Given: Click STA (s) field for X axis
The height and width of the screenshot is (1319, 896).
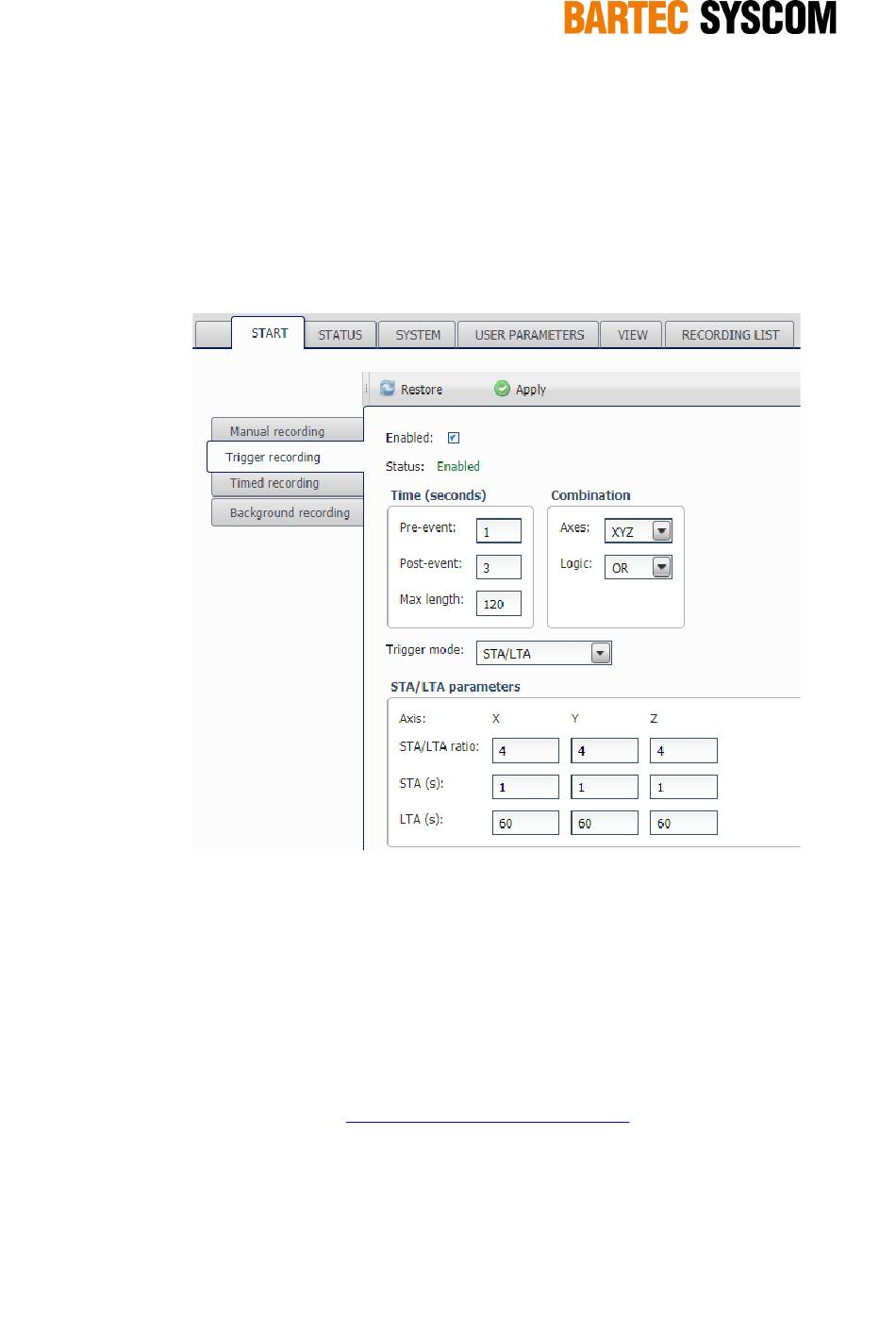Looking at the screenshot, I should click(525, 787).
